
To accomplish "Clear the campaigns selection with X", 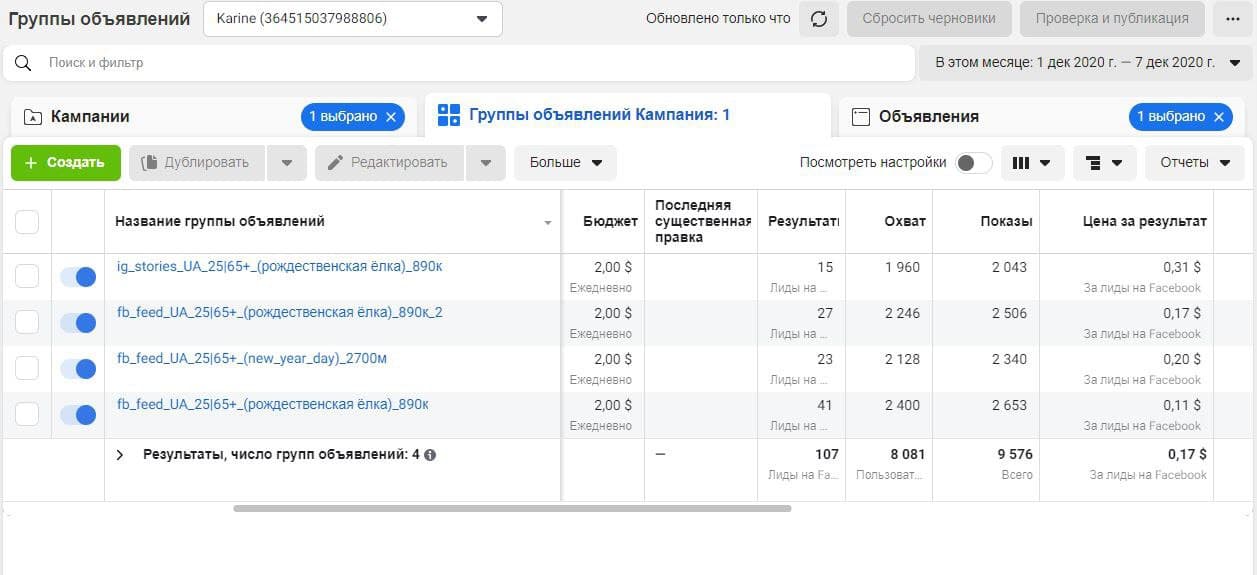I will point(391,117).
